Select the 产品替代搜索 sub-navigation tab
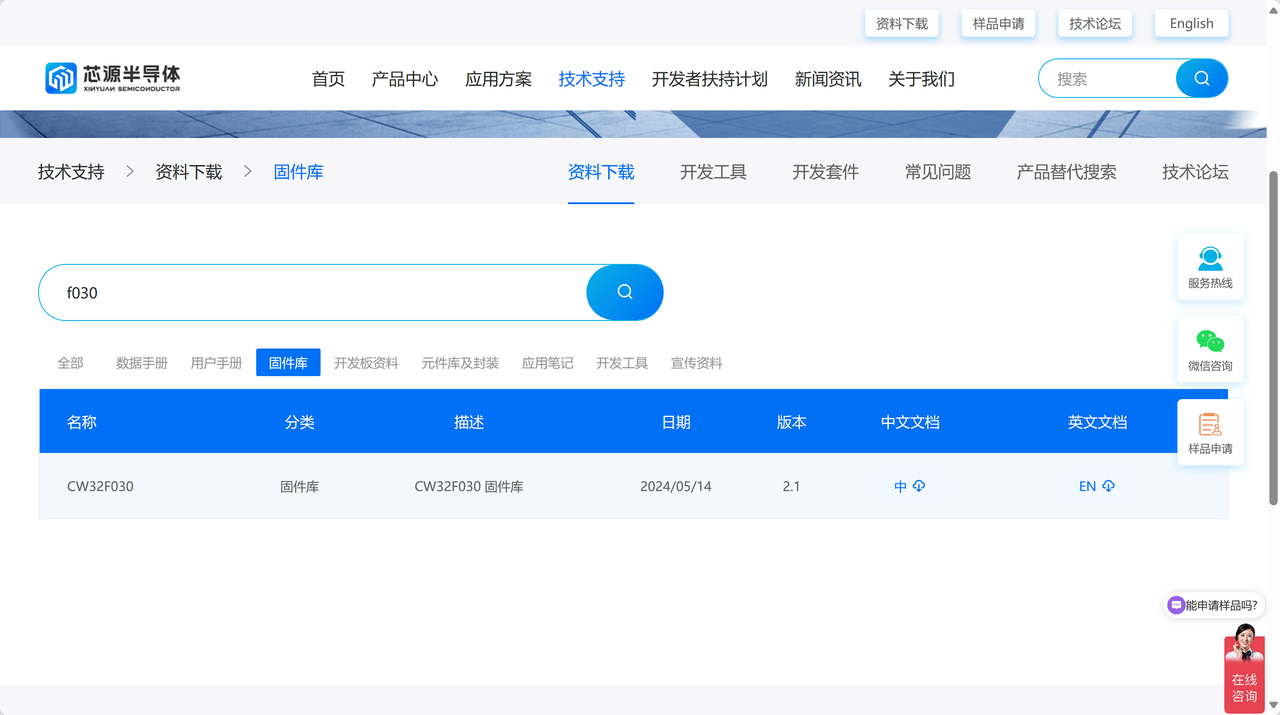Screen dimensions: 1280x715 [x=1067, y=172]
